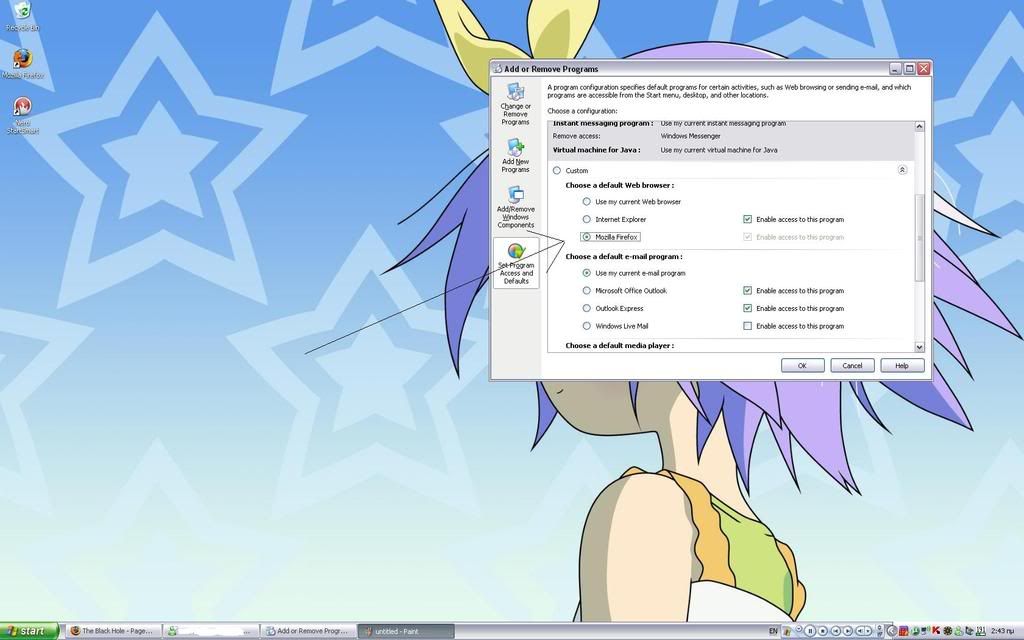Image resolution: width=1024 pixels, height=640 pixels.
Task: Open the Add New Programs section
Action: coord(515,156)
